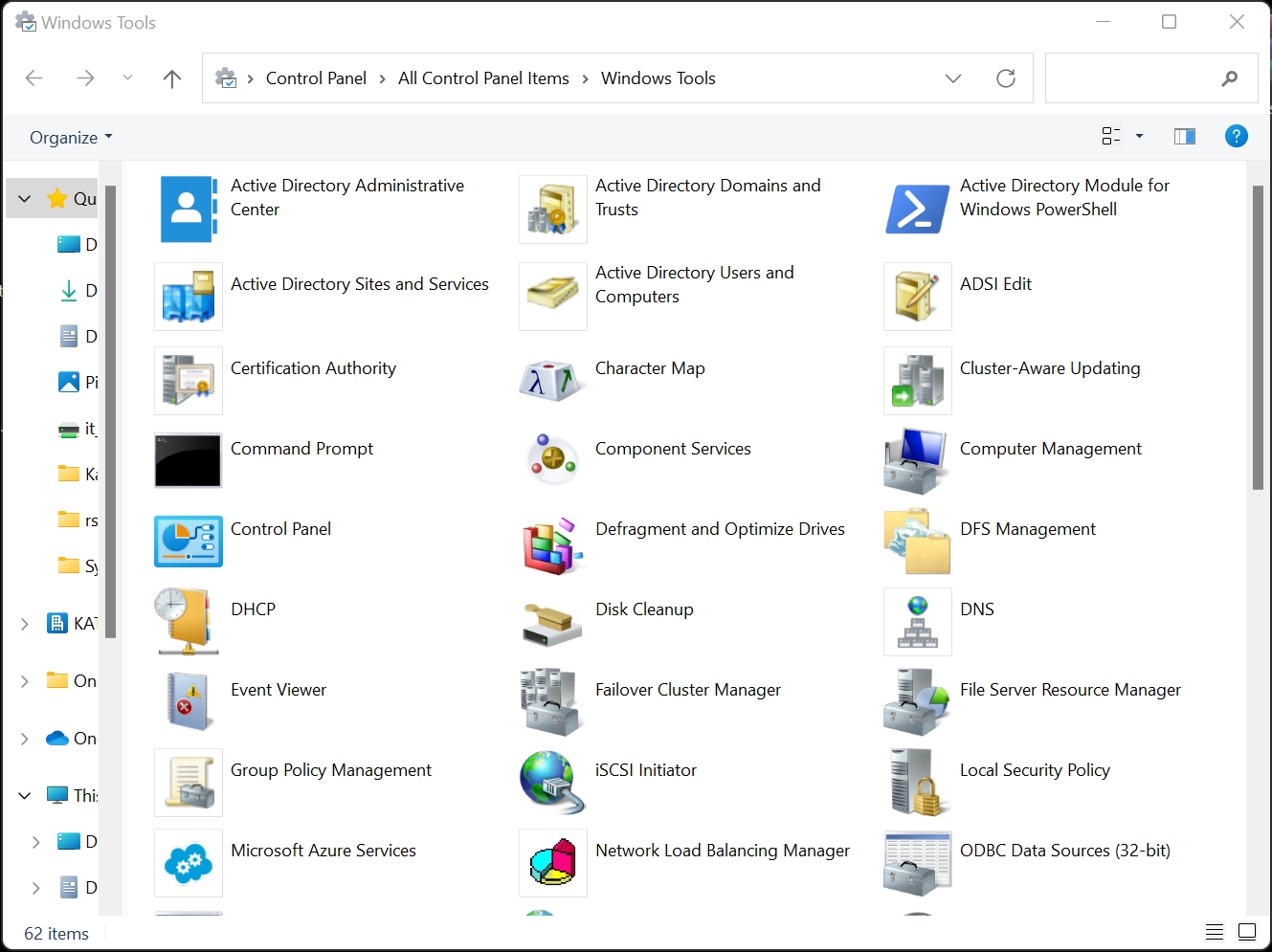Image resolution: width=1272 pixels, height=952 pixels.
Task: Select the iSCSI Initiator icon
Action: [x=553, y=783]
